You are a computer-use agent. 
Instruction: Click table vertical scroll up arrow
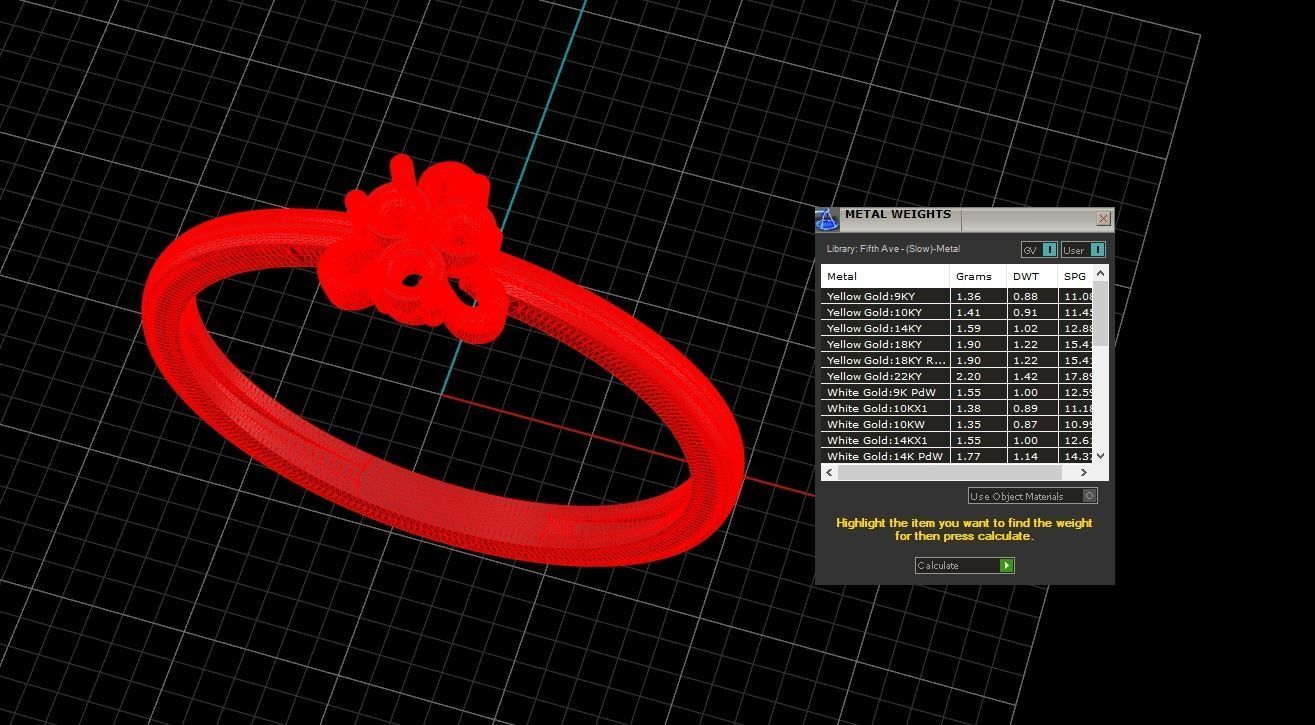(1101, 273)
